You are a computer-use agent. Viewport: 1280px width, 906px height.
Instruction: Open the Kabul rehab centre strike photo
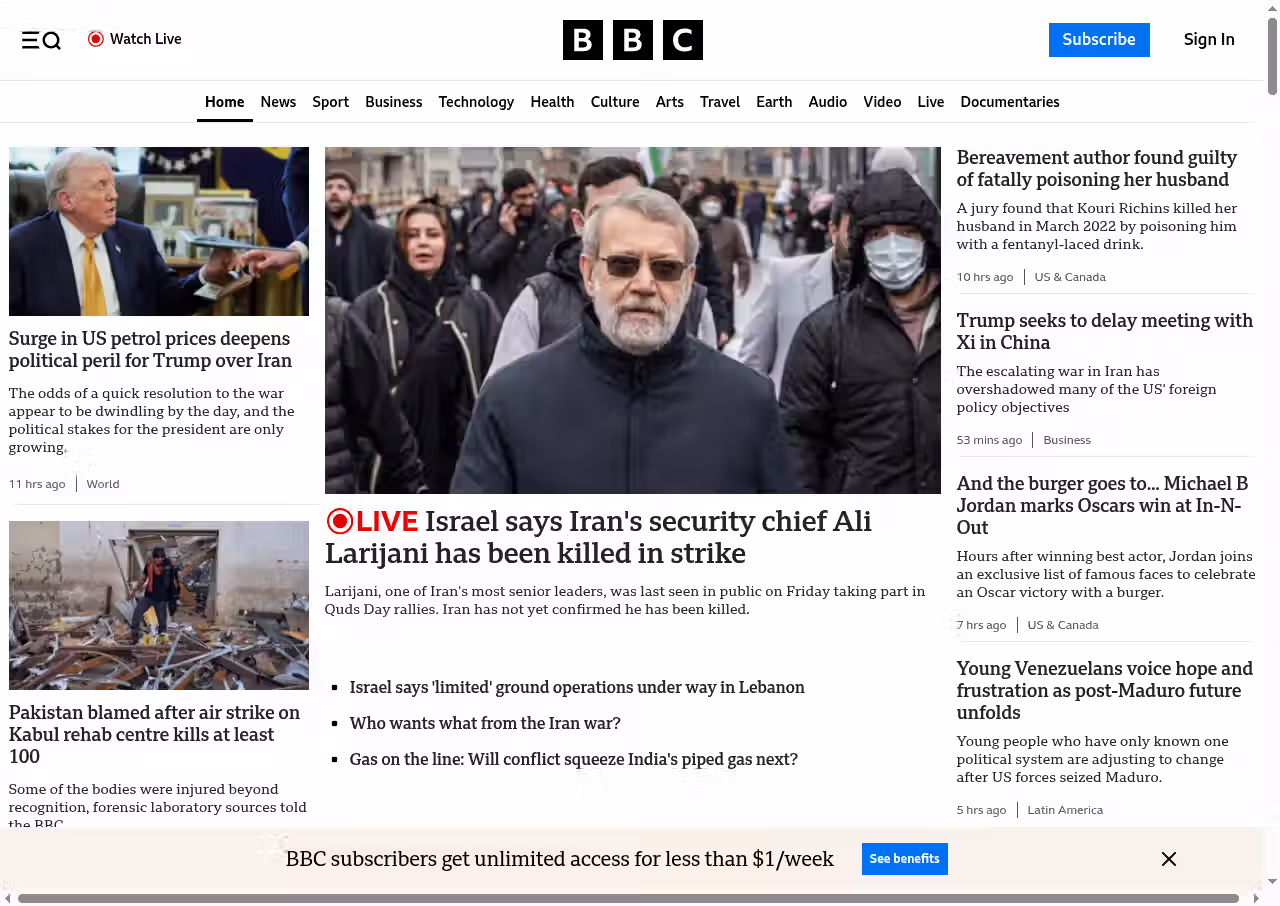point(159,605)
